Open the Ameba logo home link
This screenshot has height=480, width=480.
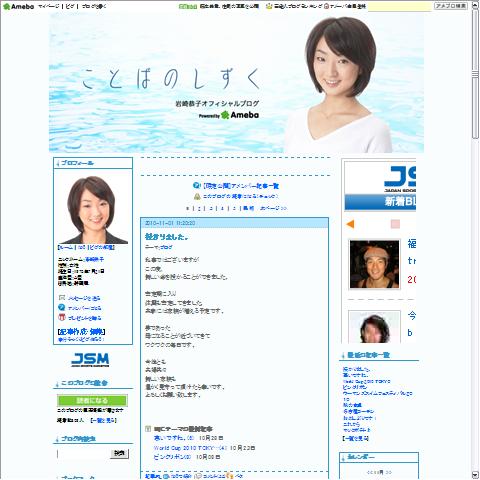click(19, 6)
